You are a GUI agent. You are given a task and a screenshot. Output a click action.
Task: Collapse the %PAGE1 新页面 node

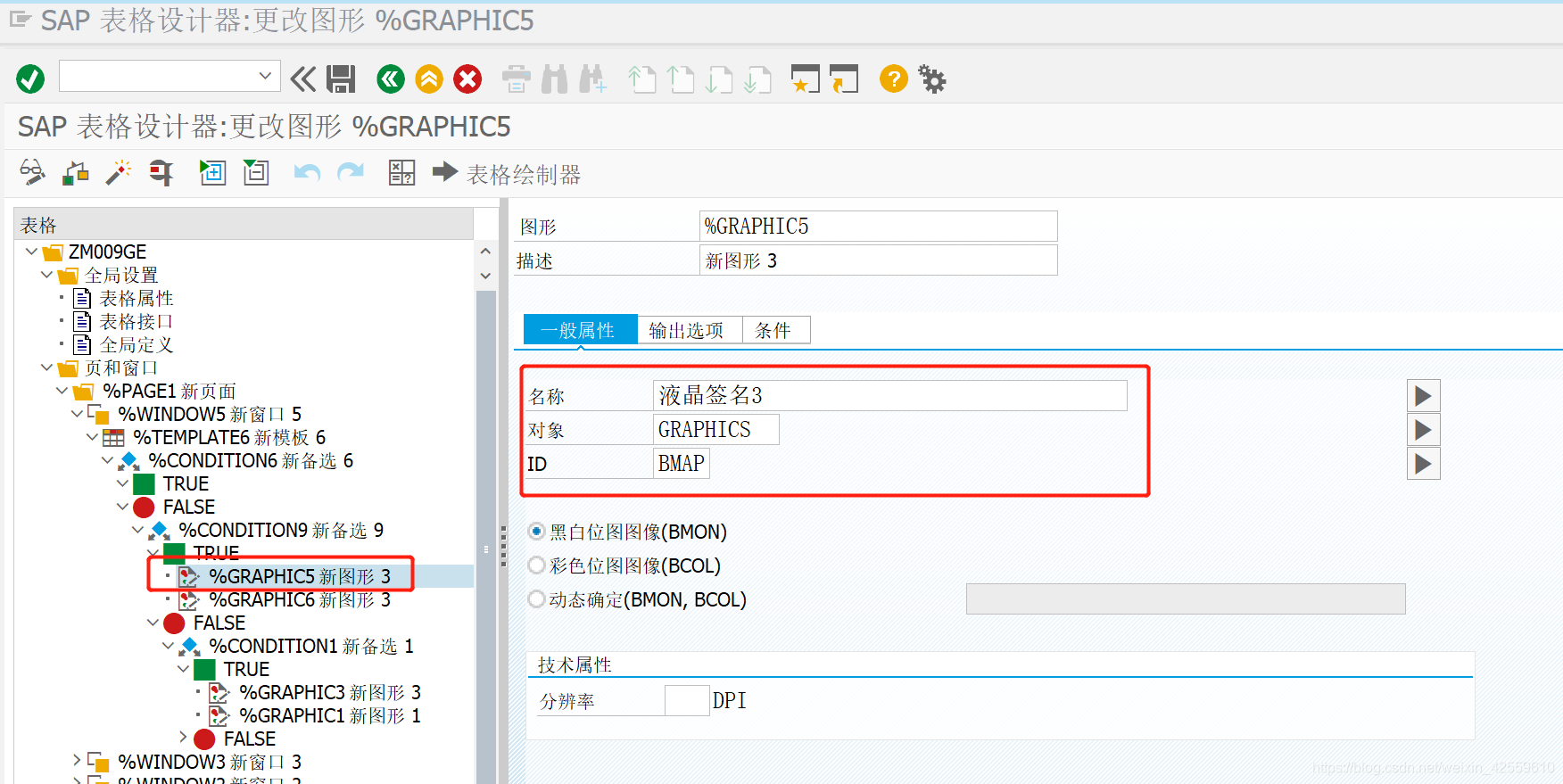[62, 391]
